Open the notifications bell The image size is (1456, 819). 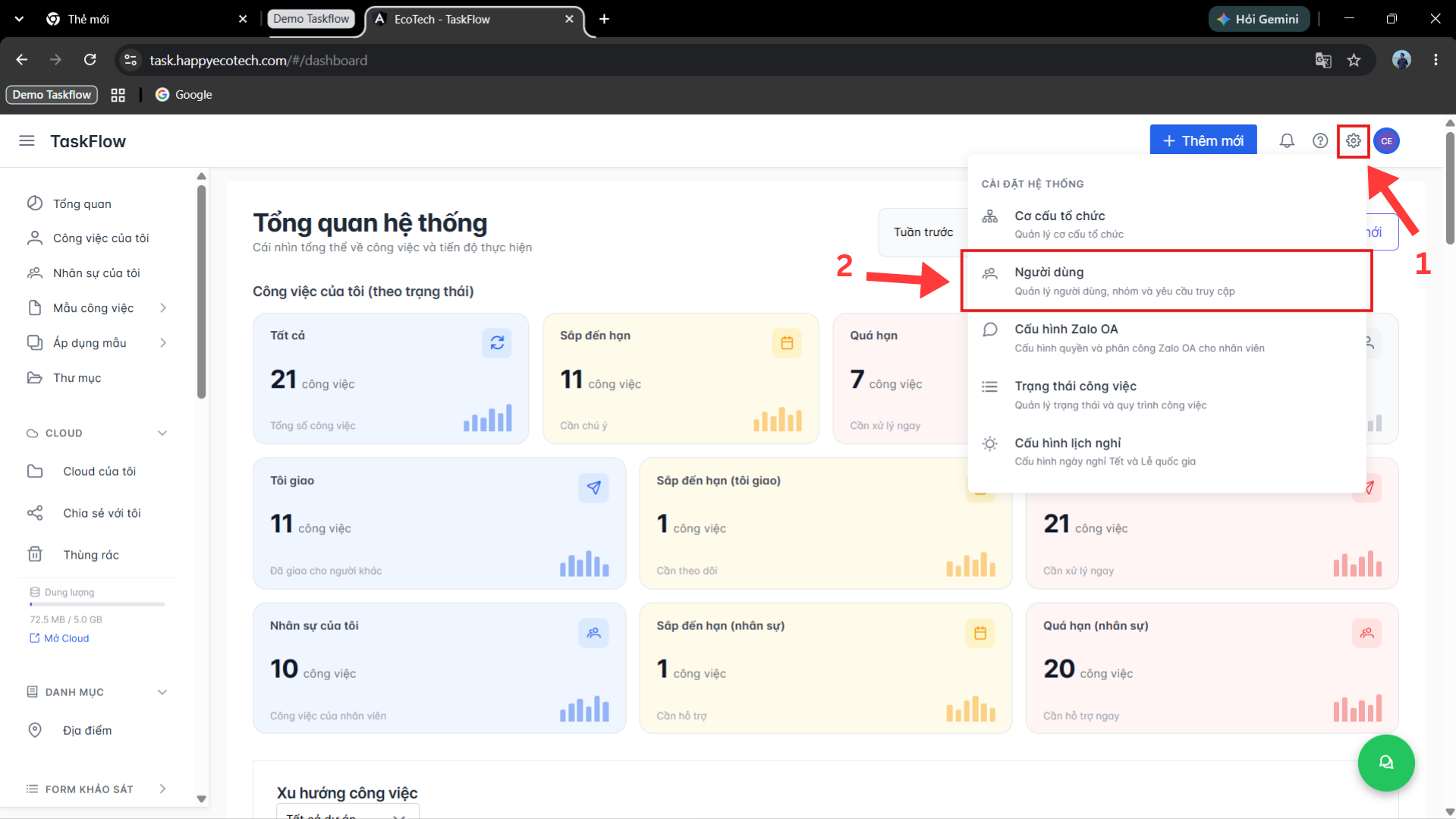point(1287,141)
